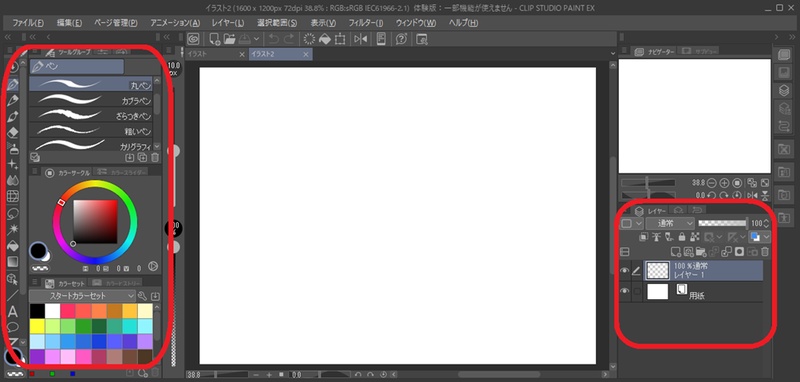Viewport: 800px width, 382px height.
Task: Open the 編集(E) menu
Action: (x=69, y=23)
